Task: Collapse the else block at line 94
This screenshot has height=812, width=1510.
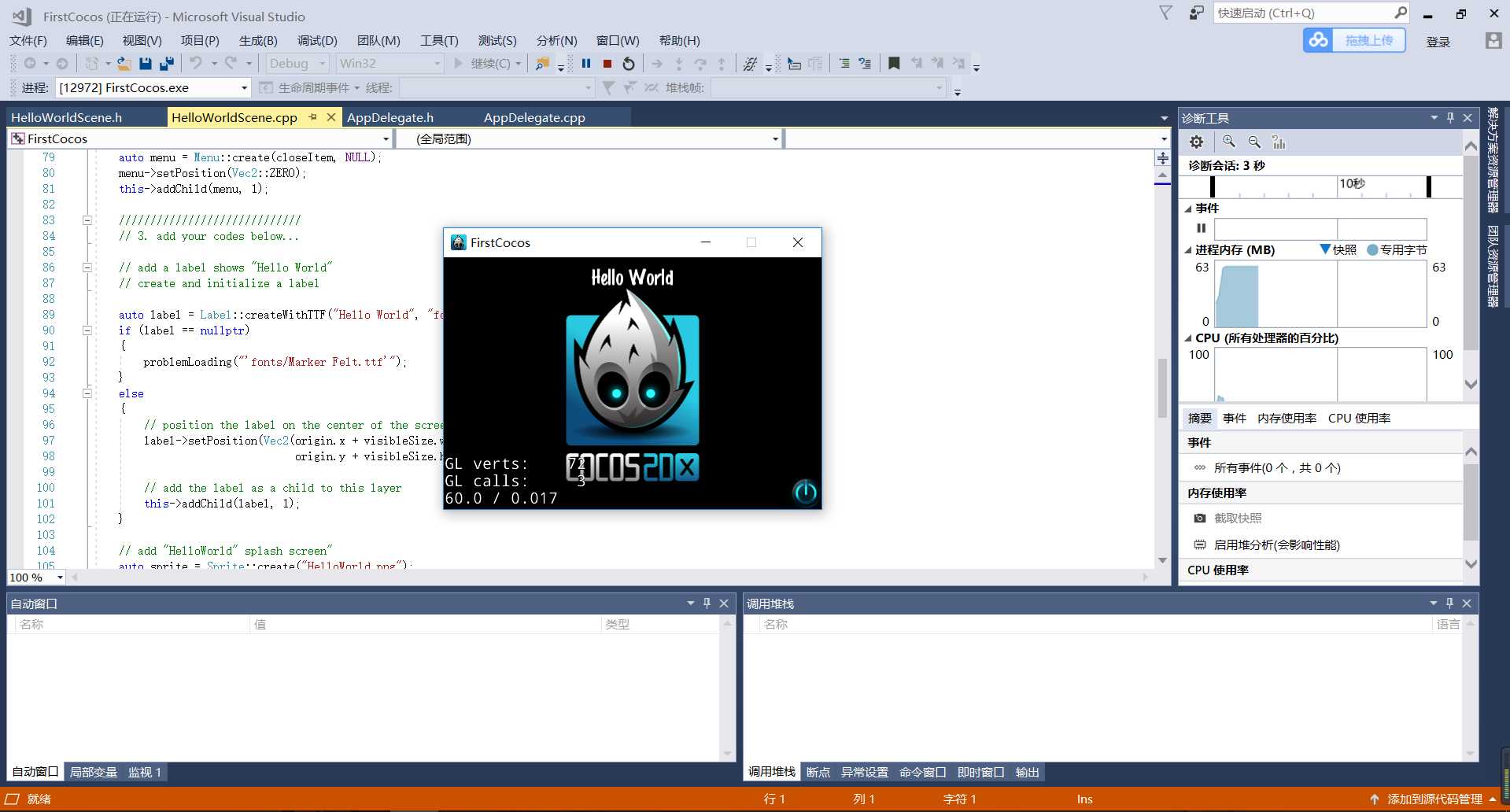Action: pos(87,393)
